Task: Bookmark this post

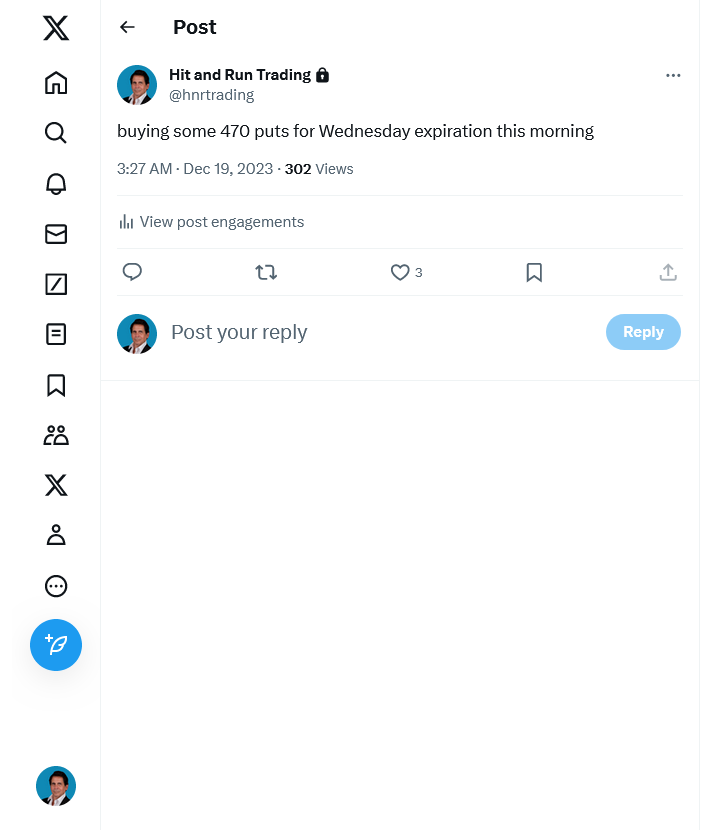Action: [x=534, y=272]
